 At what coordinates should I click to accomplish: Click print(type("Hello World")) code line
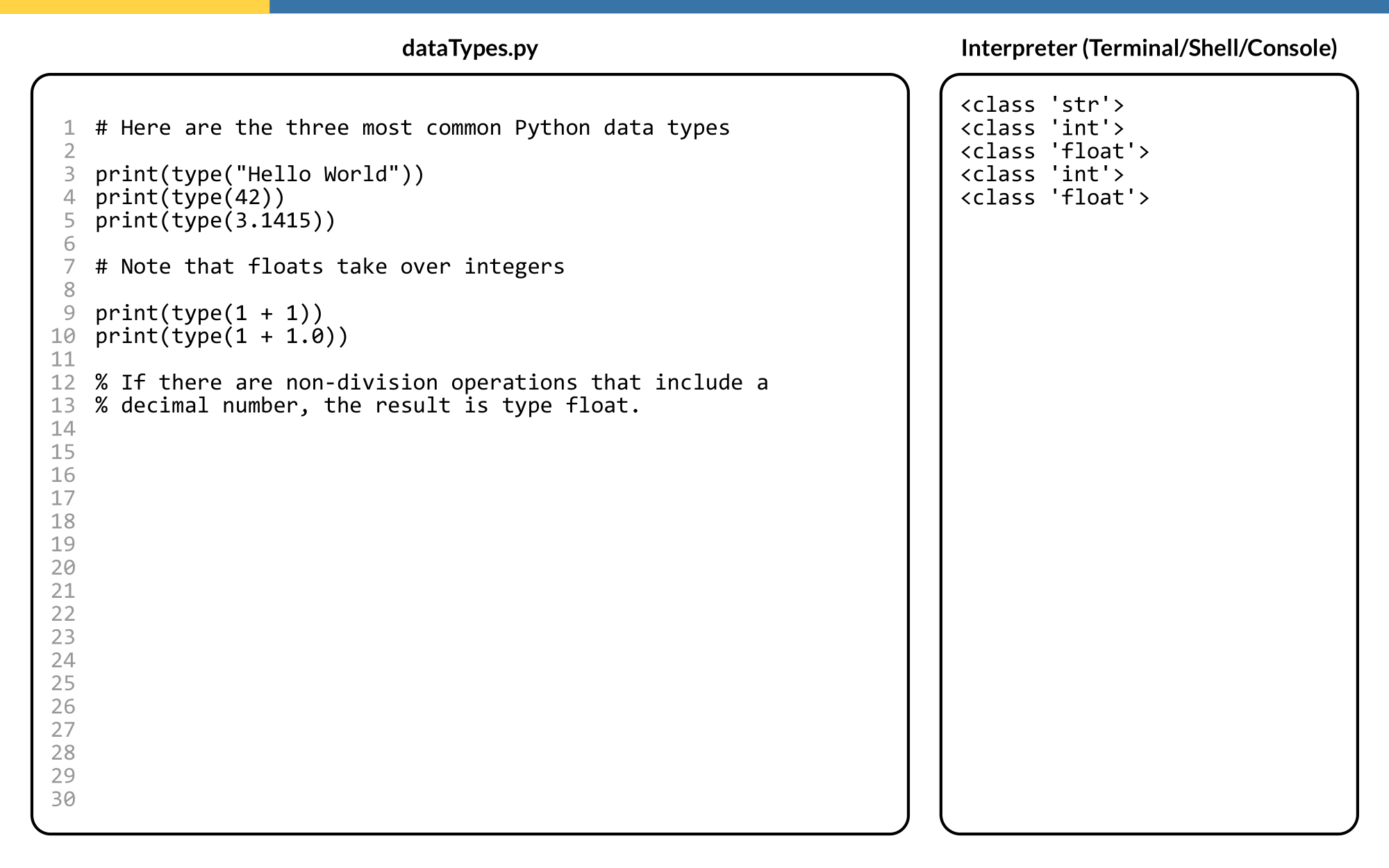pos(259,174)
